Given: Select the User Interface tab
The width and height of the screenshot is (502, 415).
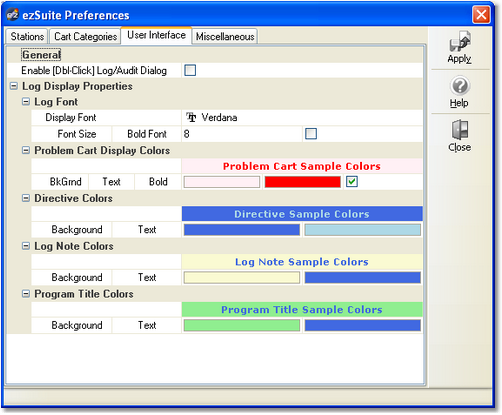Looking at the screenshot, I should coord(156,35).
